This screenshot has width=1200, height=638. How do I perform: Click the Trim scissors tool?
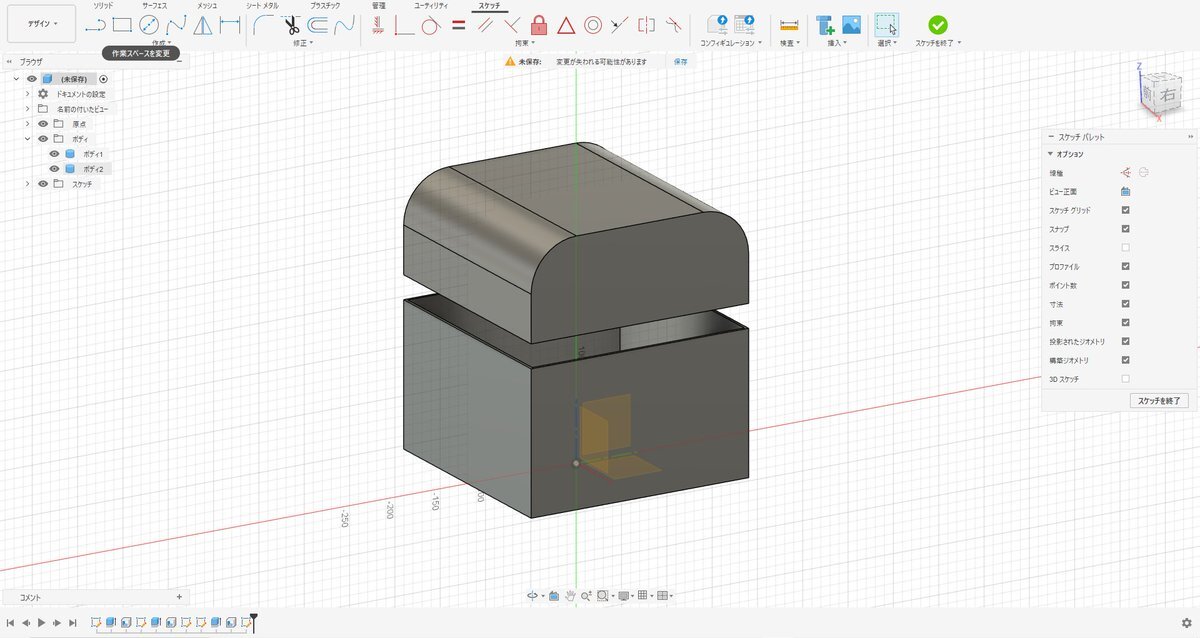click(x=291, y=25)
